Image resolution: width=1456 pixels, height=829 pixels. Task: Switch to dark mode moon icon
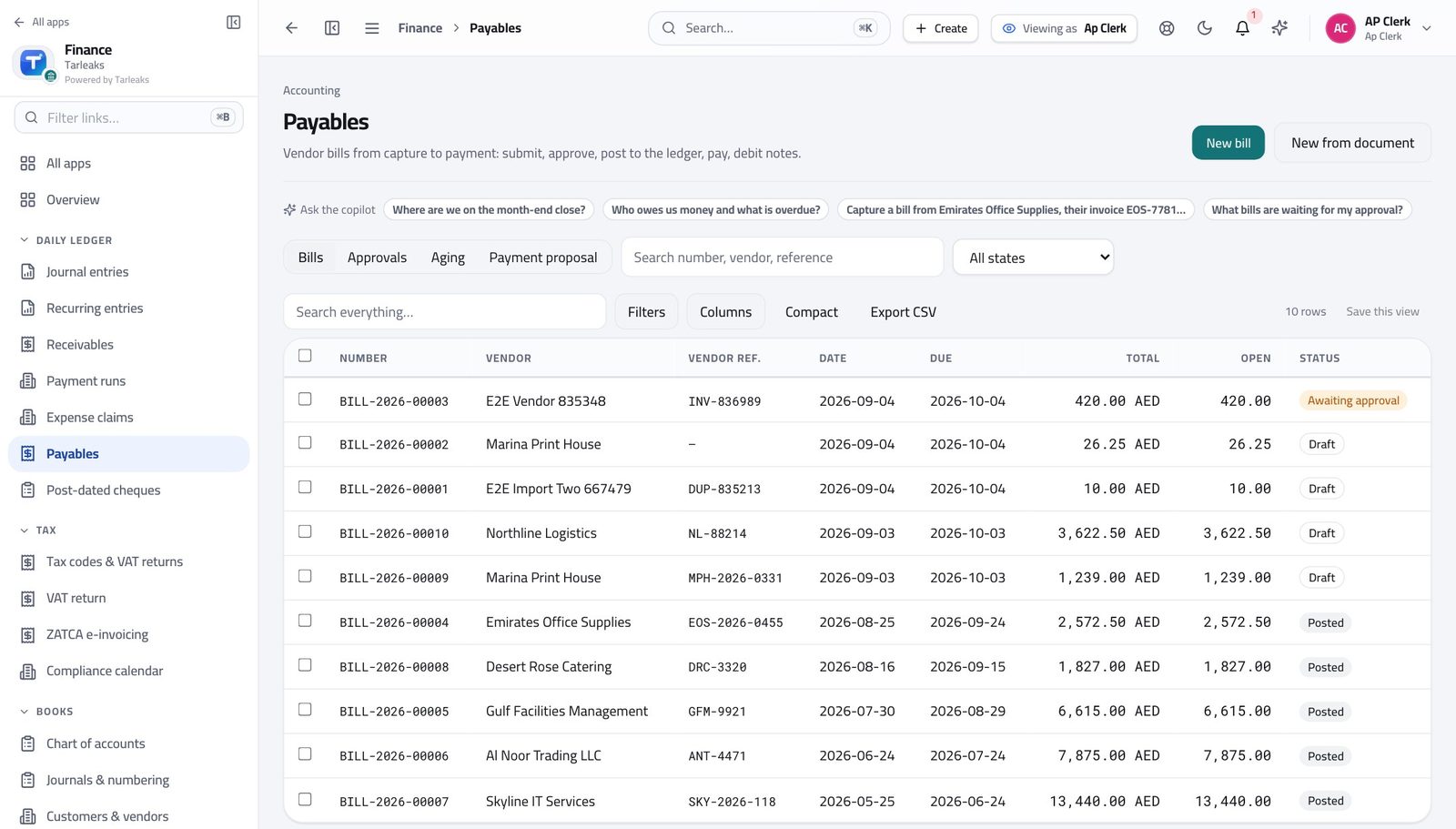(1205, 28)
